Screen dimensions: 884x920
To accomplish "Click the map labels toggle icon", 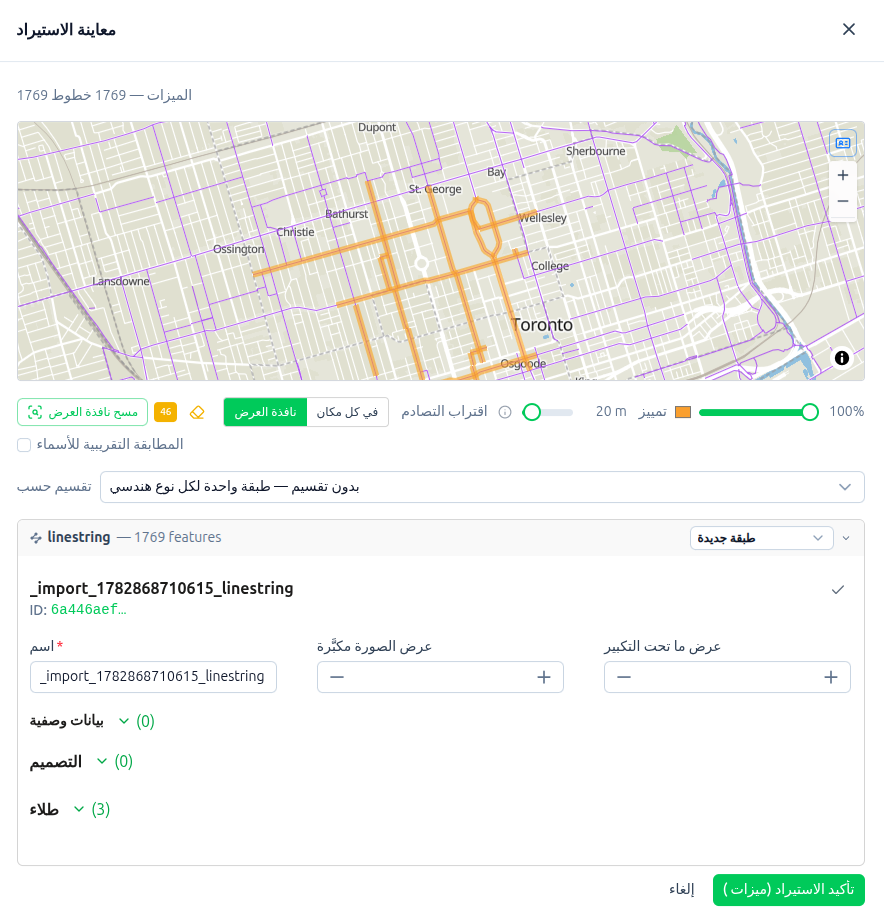I will point(843,143).
